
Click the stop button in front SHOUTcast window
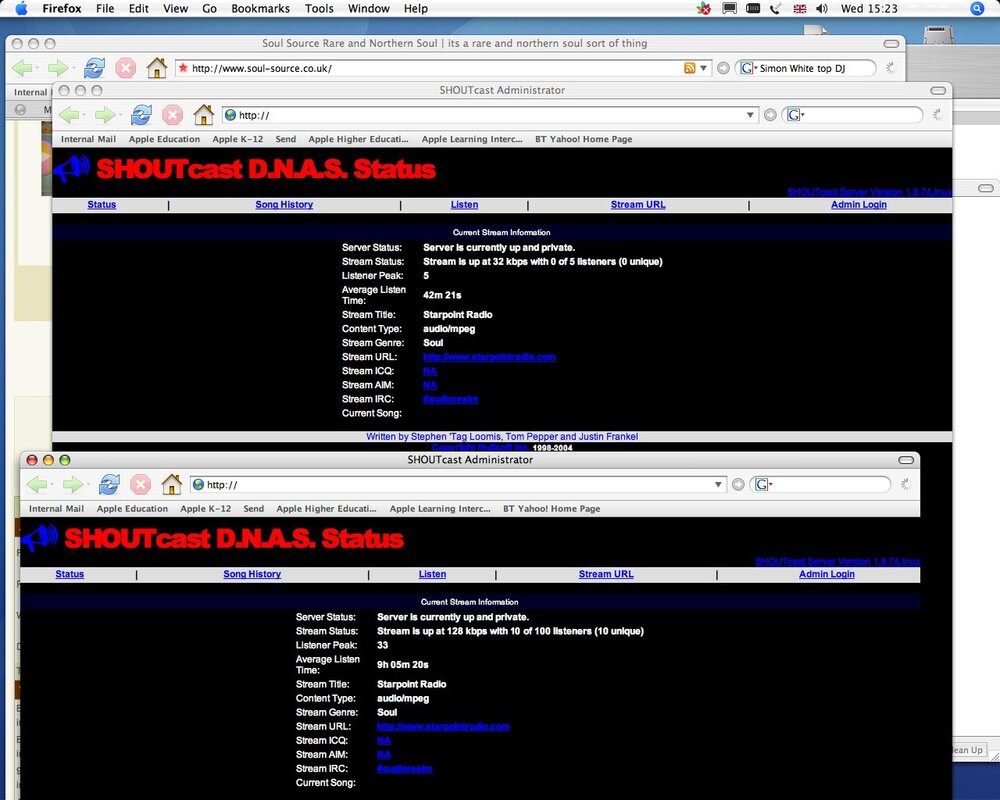click(140, 485)
